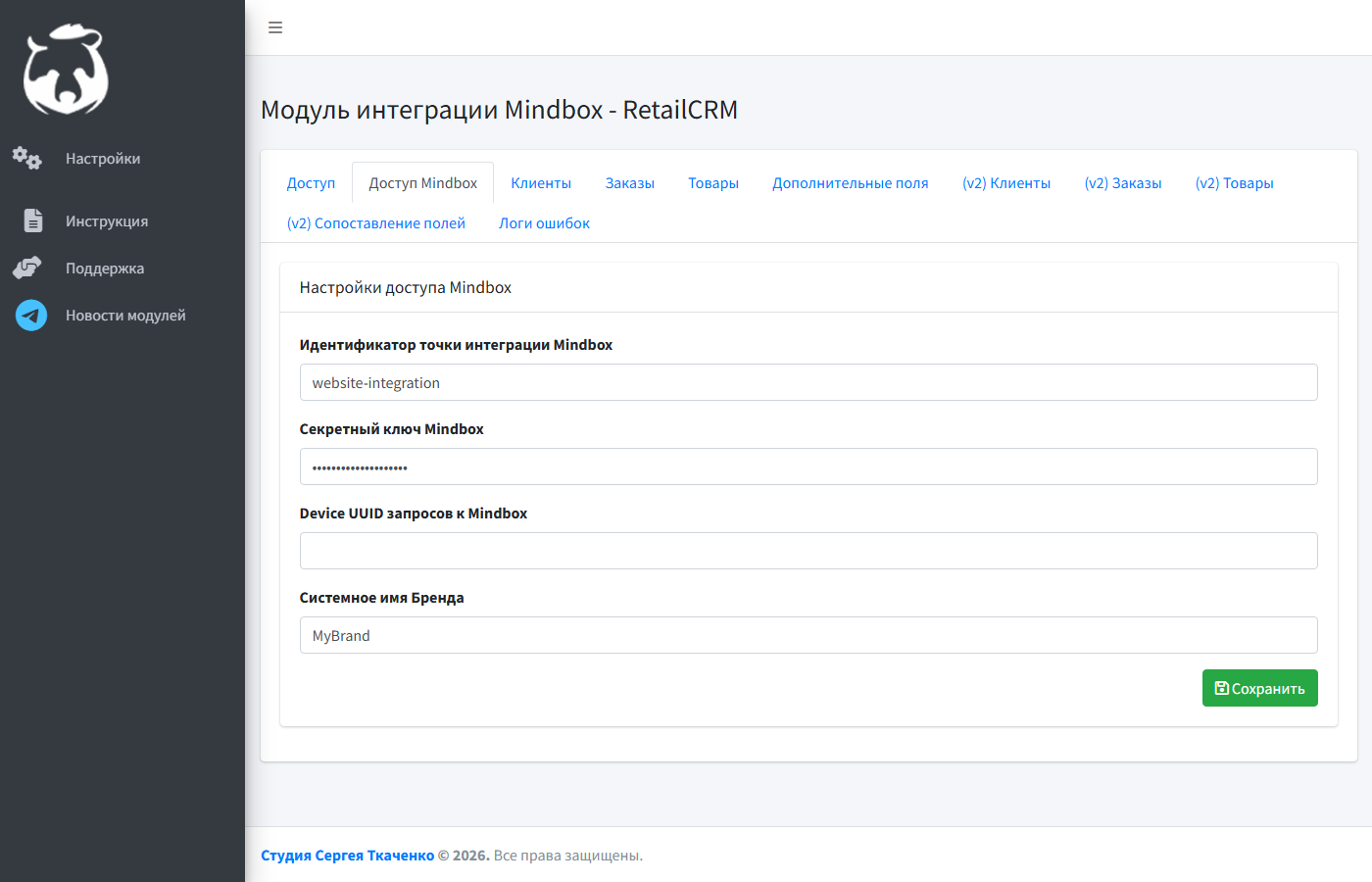The image size is (1372, 882).
Task: Open the Настройки sidebar item
Action: (x=122, y=159)
